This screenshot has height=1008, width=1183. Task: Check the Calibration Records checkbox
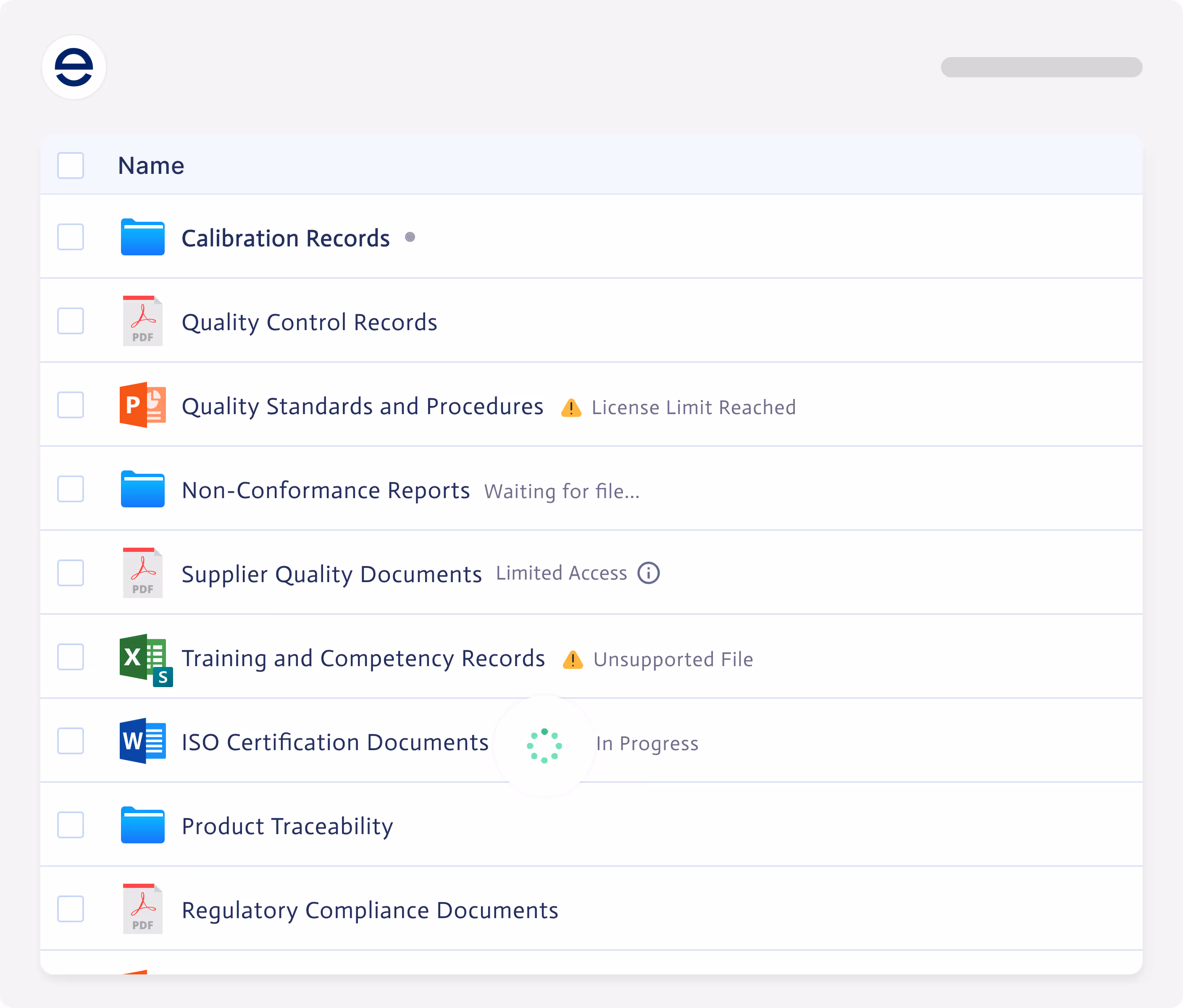pos(71,237)
